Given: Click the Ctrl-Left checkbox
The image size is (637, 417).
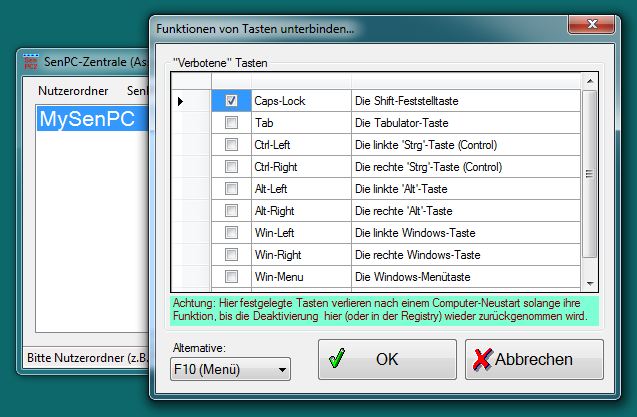Looking at the screenshot, I should 231,145.
